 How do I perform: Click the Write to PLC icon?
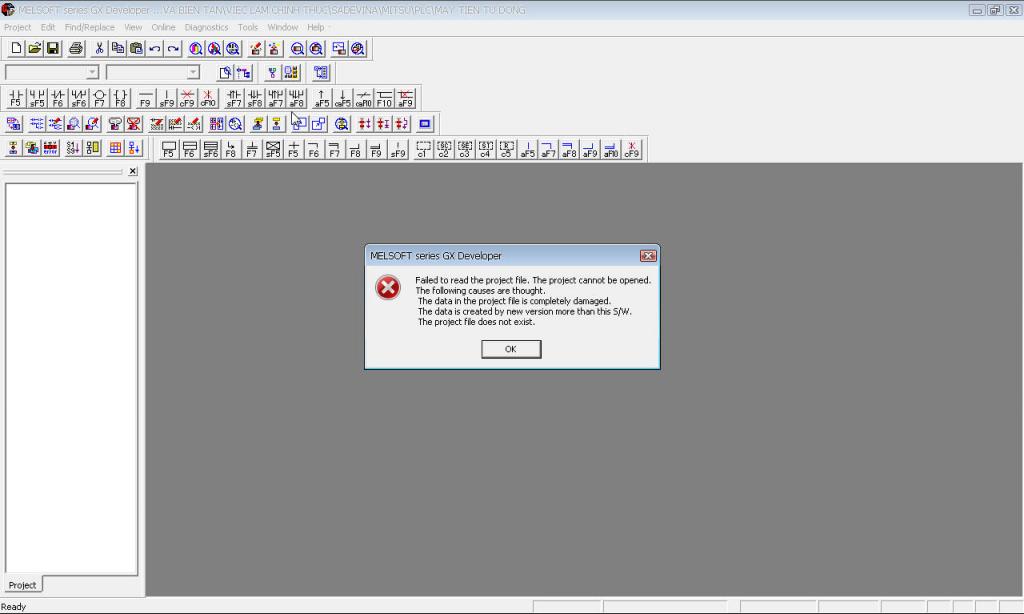point(255,48)
